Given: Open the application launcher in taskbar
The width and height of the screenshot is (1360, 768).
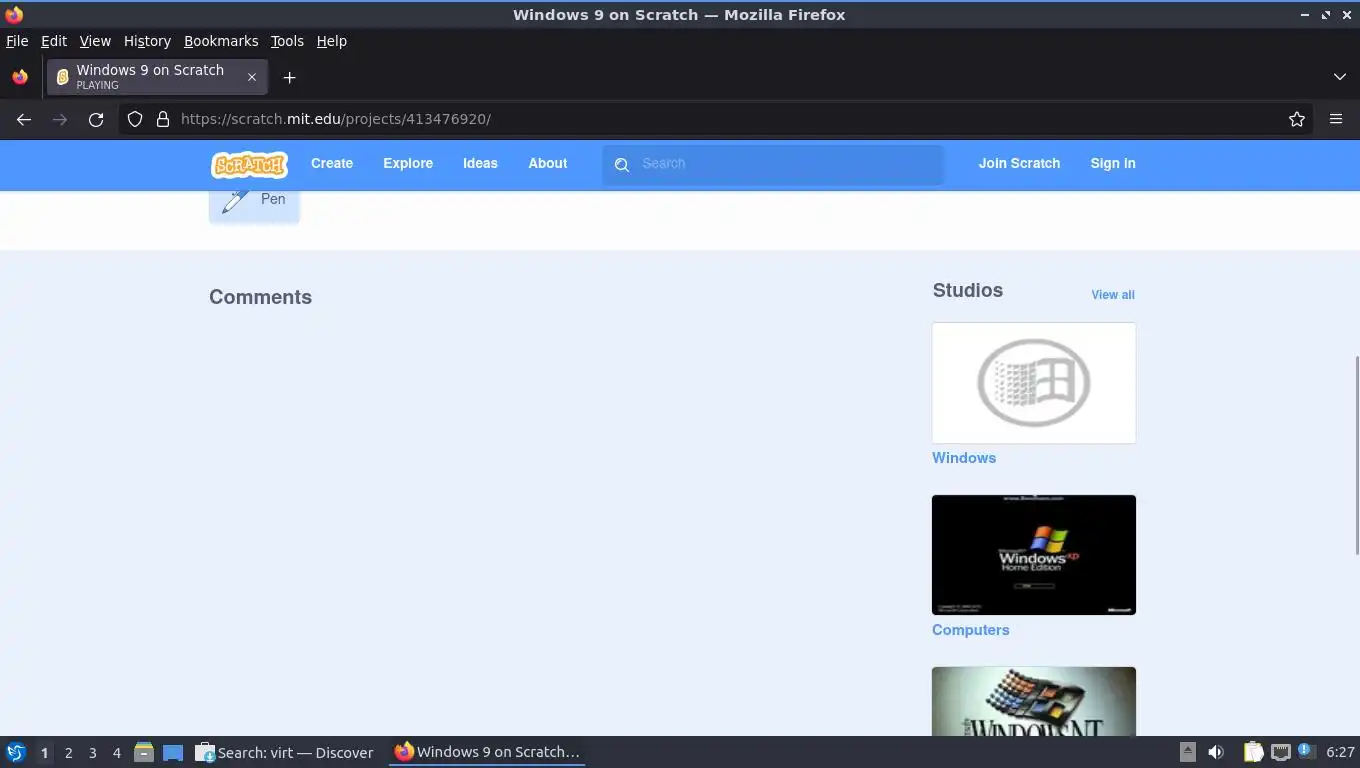Looking at the screenshot, I should pyautogui.click(x=16, y=752).
